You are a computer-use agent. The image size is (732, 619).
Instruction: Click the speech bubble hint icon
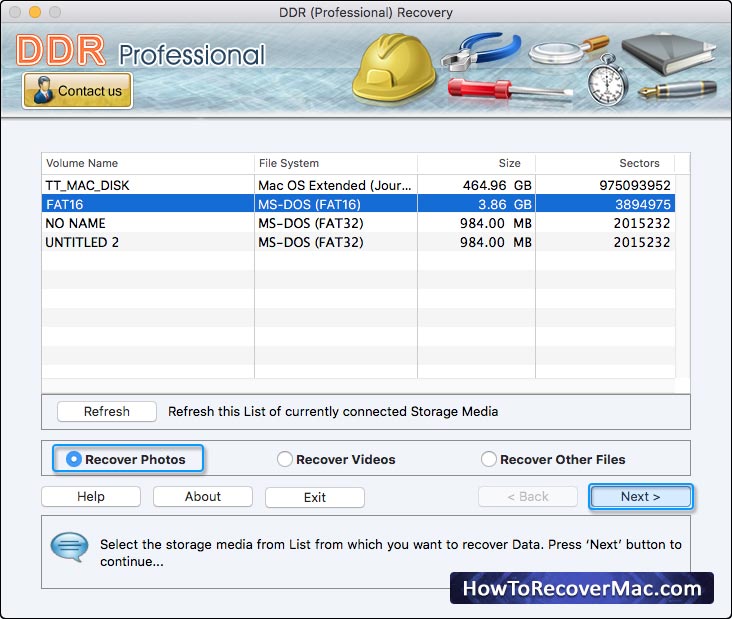tap(69, 547)
